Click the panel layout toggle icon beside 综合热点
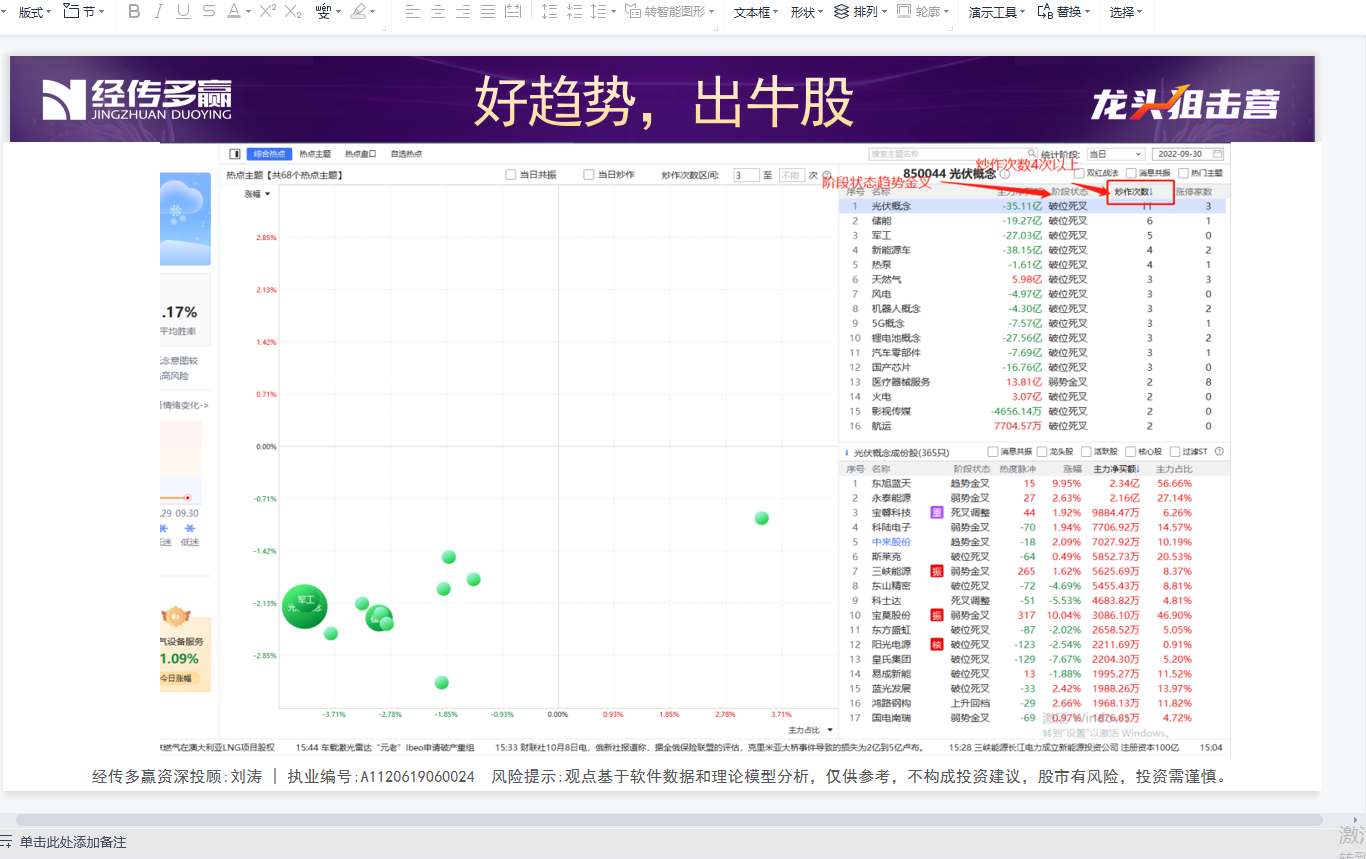Screen dimensions: 1366x859 click(x=235, y=154)
